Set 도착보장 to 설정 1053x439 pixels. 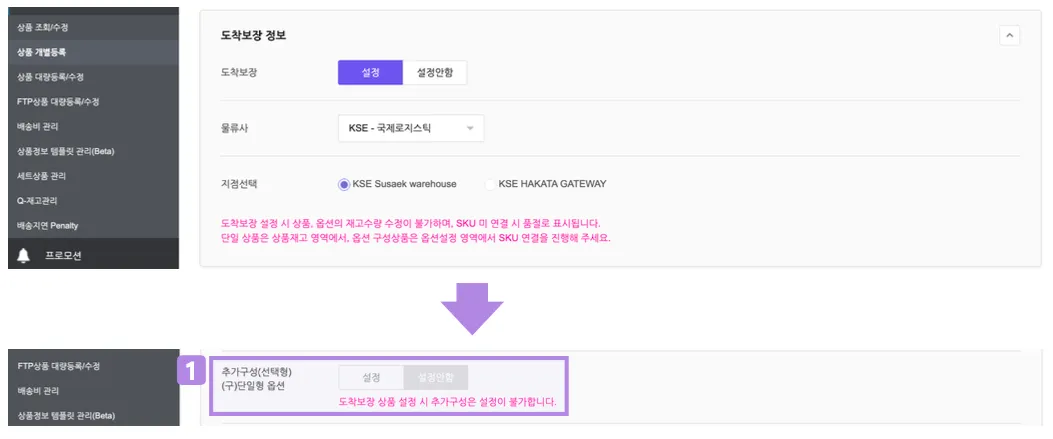point(370,72)
